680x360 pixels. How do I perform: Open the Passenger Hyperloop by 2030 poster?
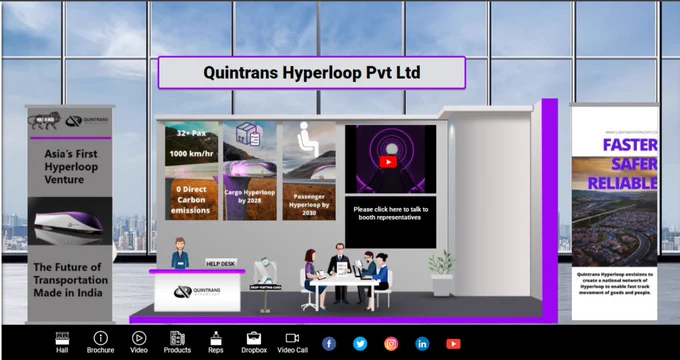309,171
